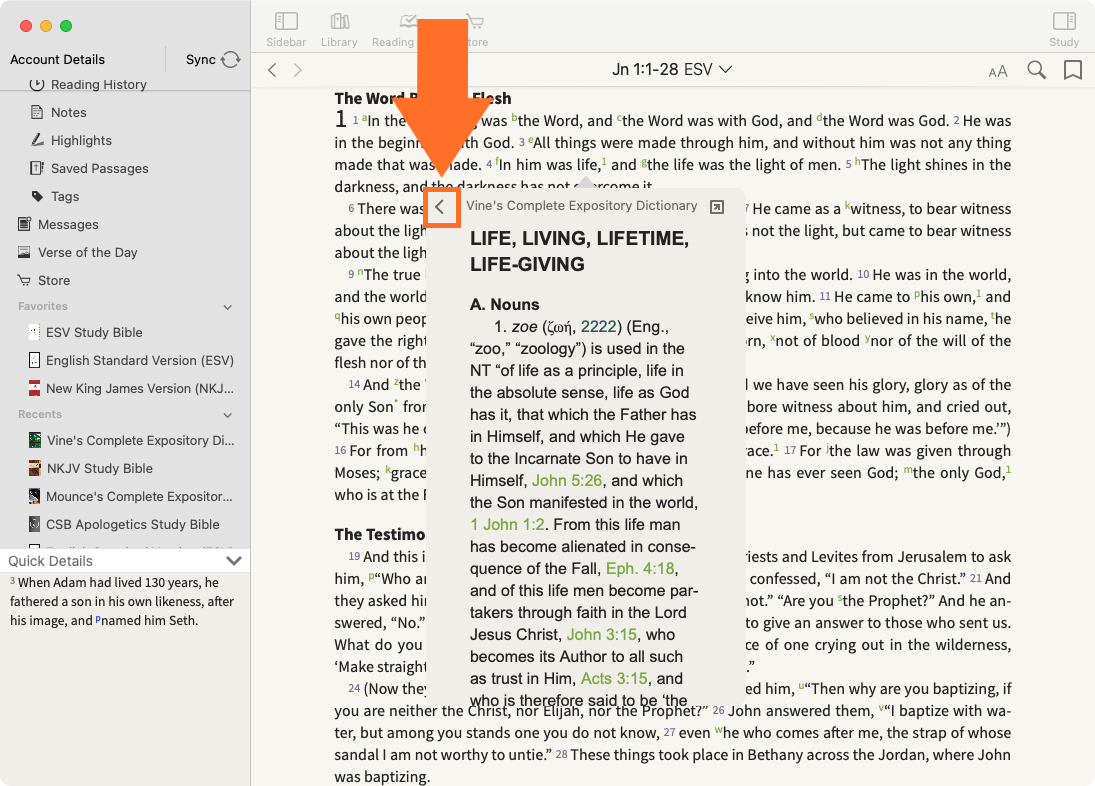Click verse number 19 in passage
Image resolution: width=1095 pixels, height=786 pixels.
coord(354,556)
